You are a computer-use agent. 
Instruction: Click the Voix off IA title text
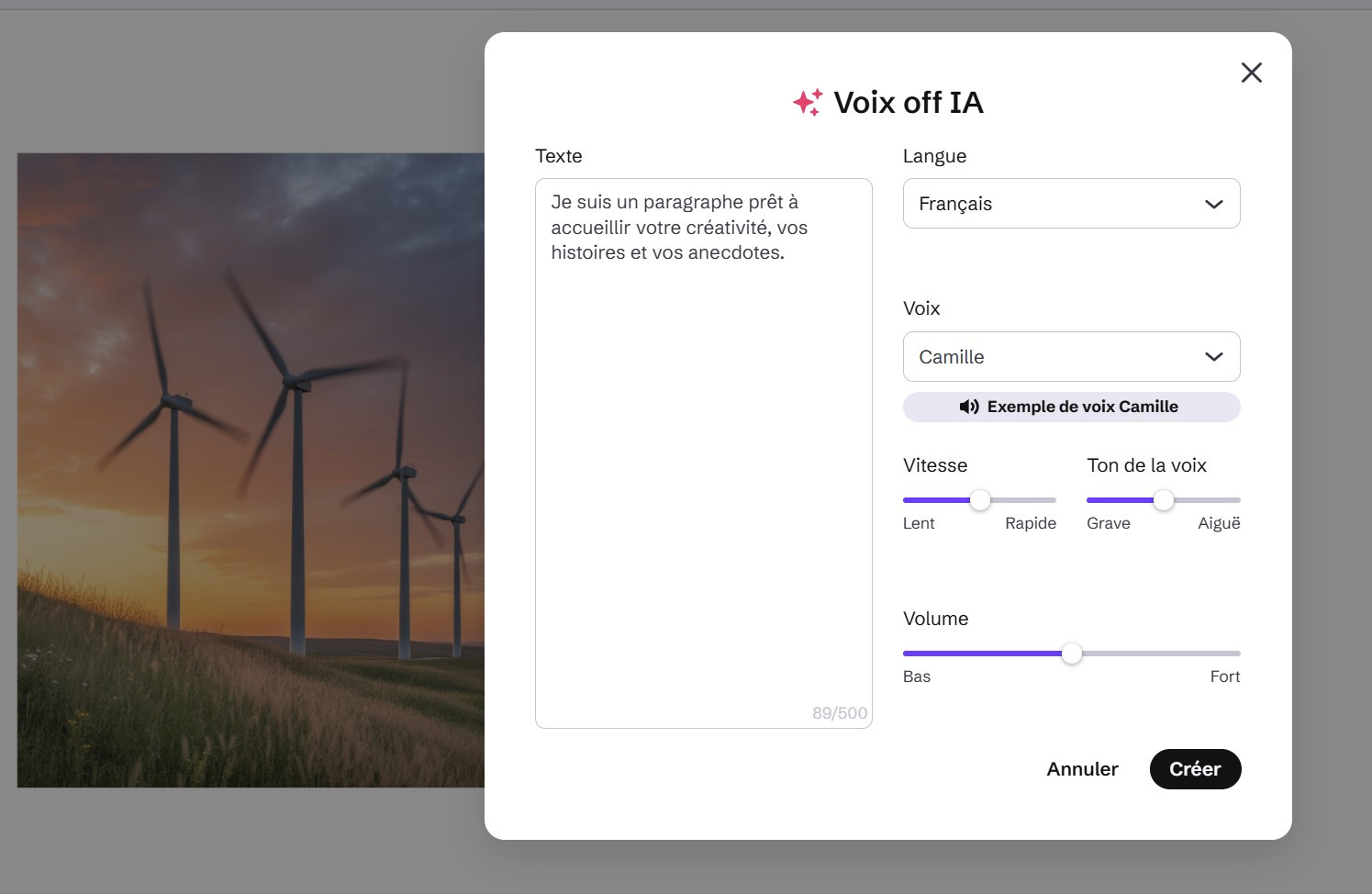(908, 103)
